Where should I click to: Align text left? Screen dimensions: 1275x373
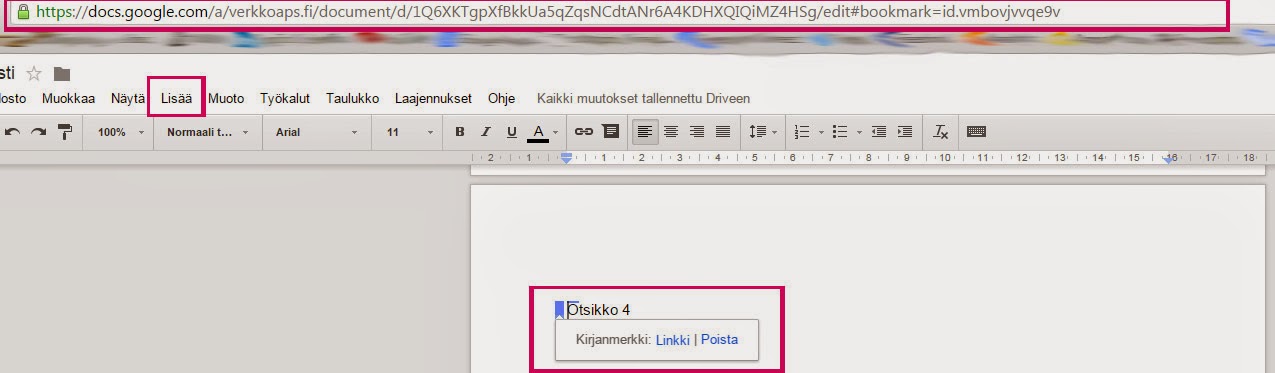pyautogui.click(x=645, y=132)
